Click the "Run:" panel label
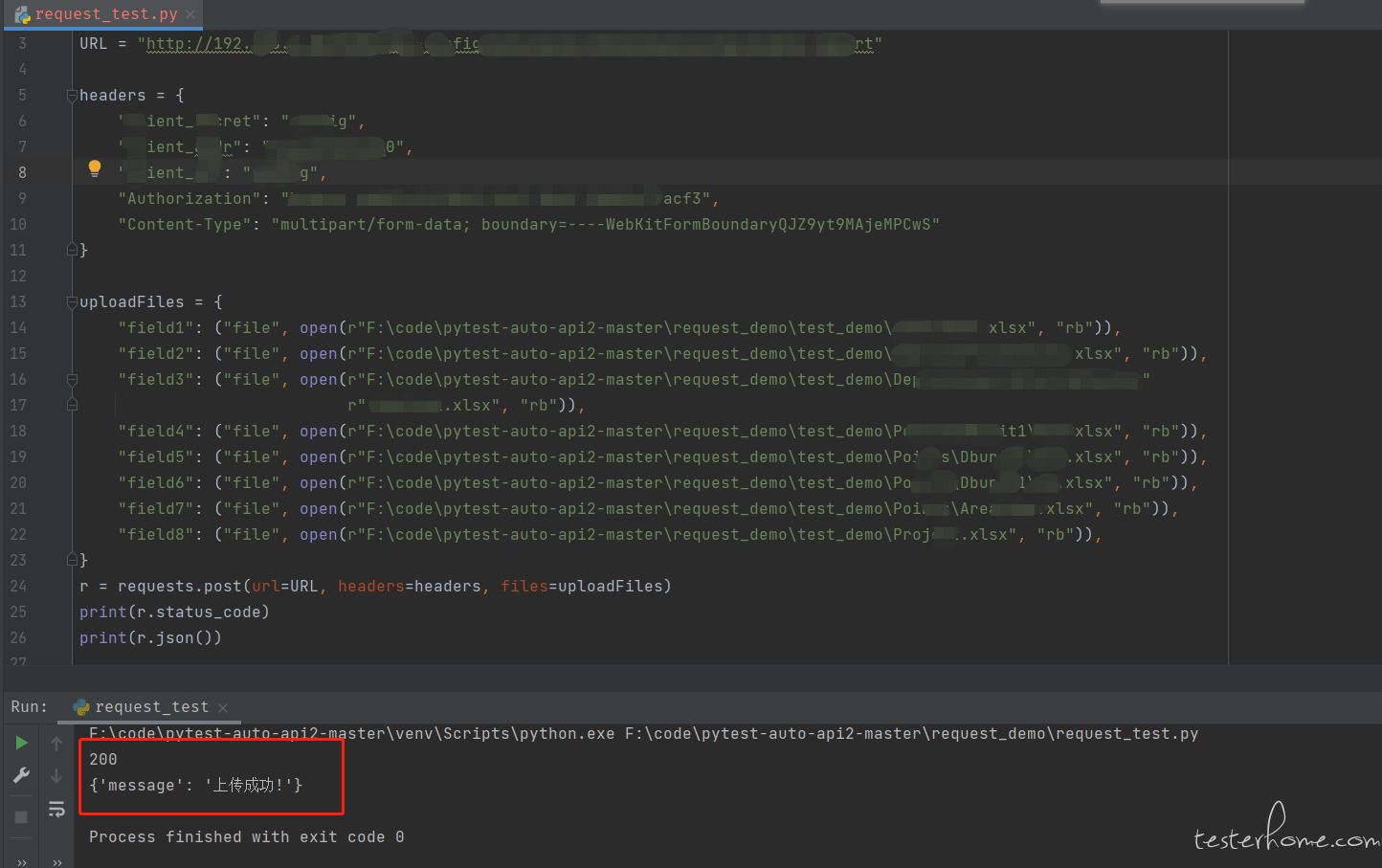The image size is (1382, 868). click(x=29, y=707)
